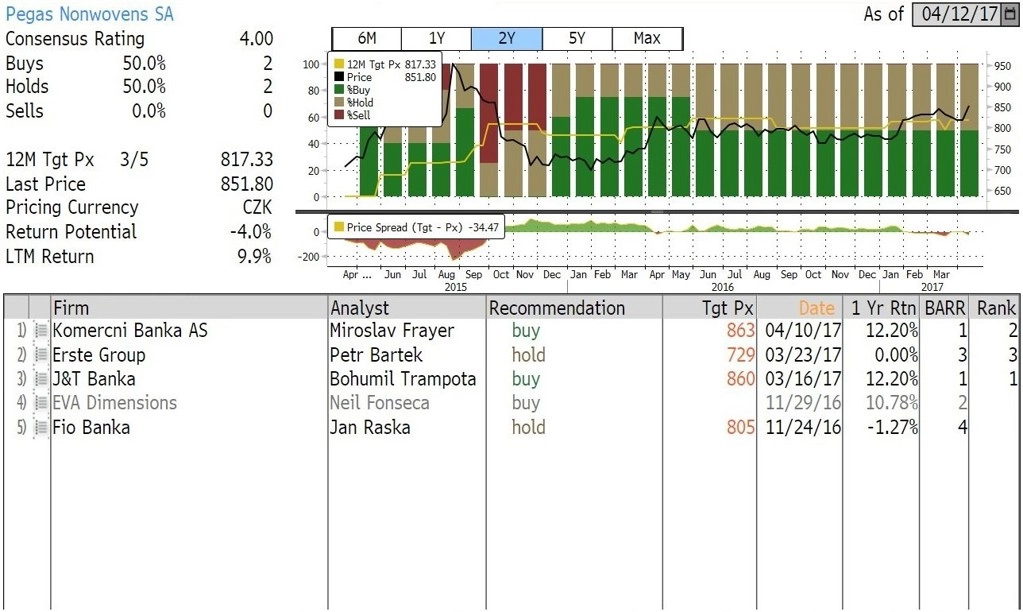
Task: Click the Pegas Nonwovens SA title link
Action: 89,14
